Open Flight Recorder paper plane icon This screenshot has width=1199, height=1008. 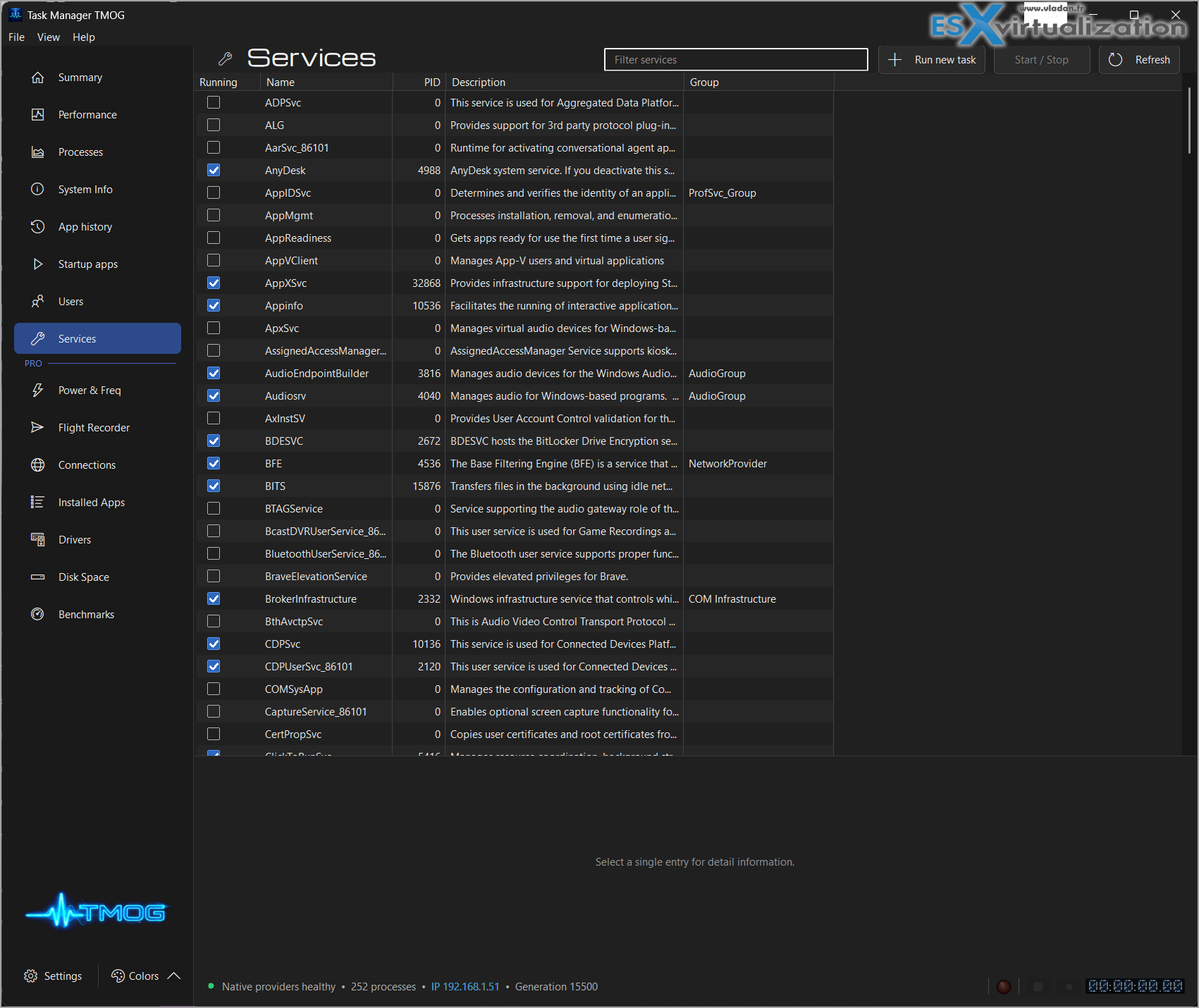point(38,428)
